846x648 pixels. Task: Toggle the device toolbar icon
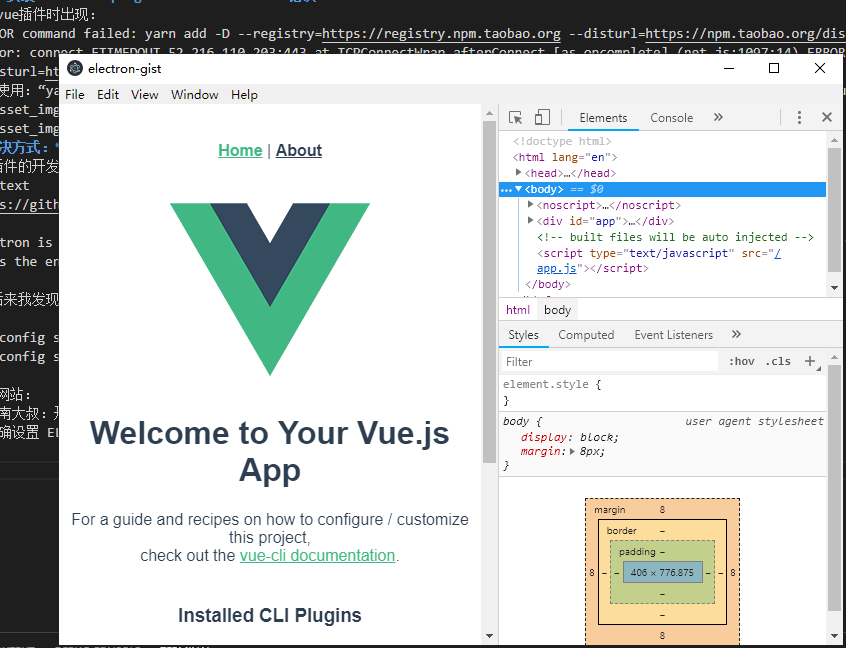coord(541,117)
